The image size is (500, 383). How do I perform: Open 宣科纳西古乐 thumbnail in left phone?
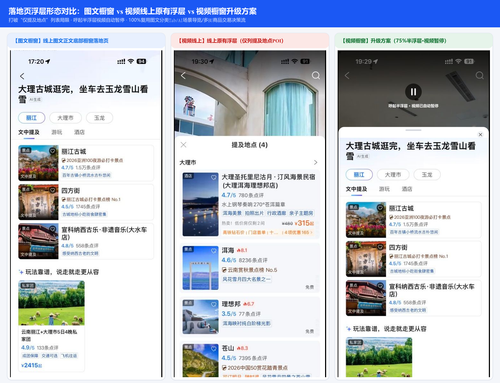[x=38, y=241]
